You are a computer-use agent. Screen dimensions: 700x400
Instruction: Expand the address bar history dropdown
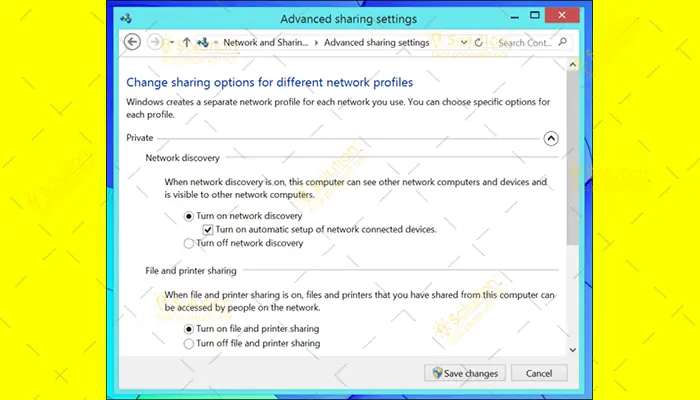click(x=464, y=42)
